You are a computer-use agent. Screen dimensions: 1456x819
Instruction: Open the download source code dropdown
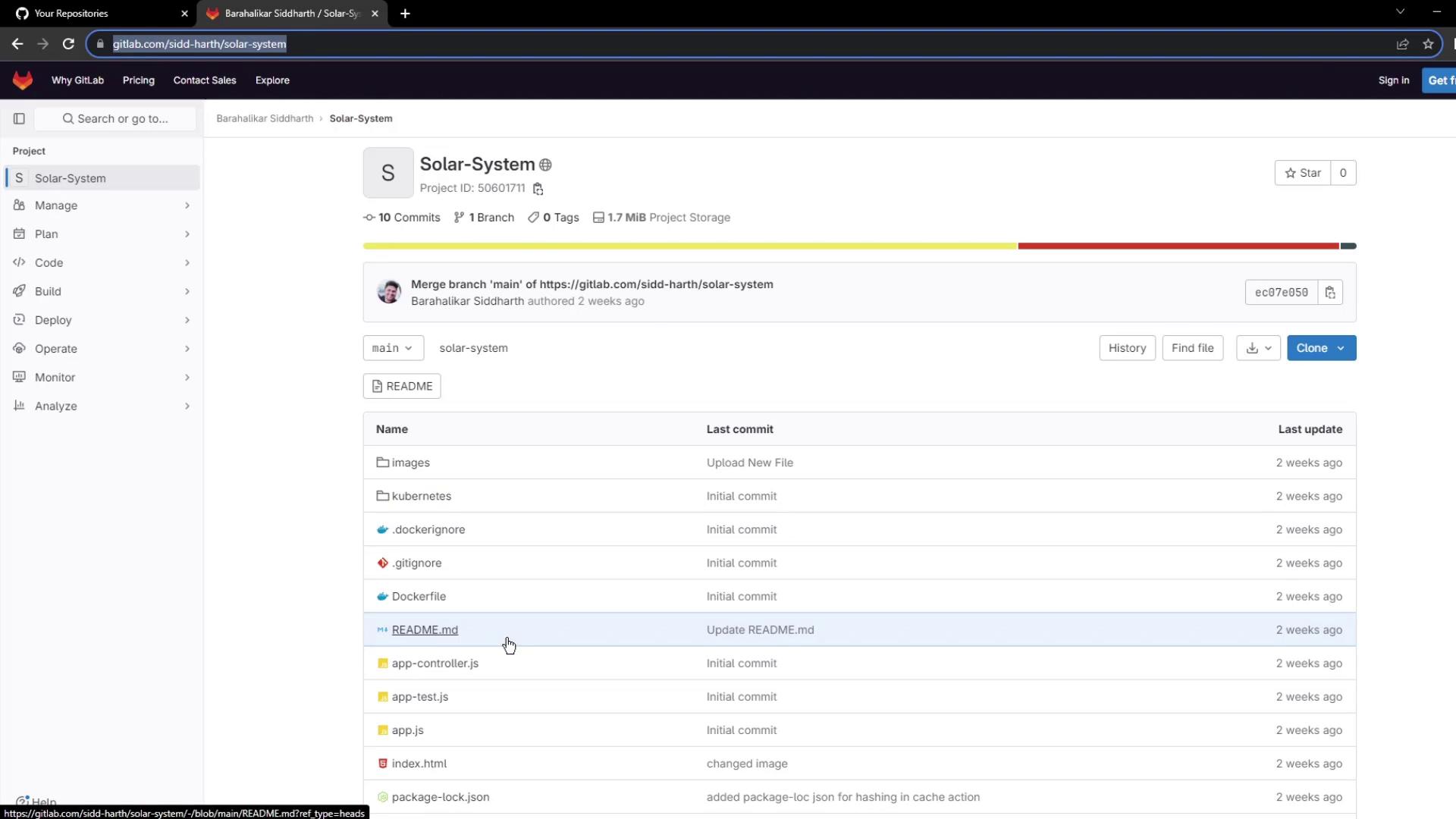pyautogui.click(x=1258, y=348)
